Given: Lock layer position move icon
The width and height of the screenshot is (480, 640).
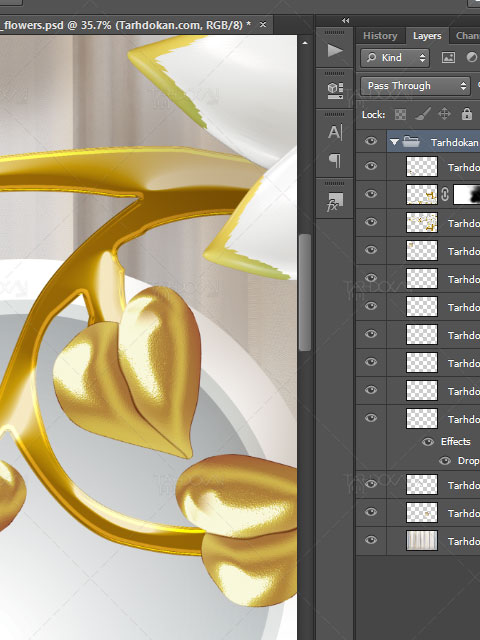Looking at the screenshot, I should click(x=444, y=114).
